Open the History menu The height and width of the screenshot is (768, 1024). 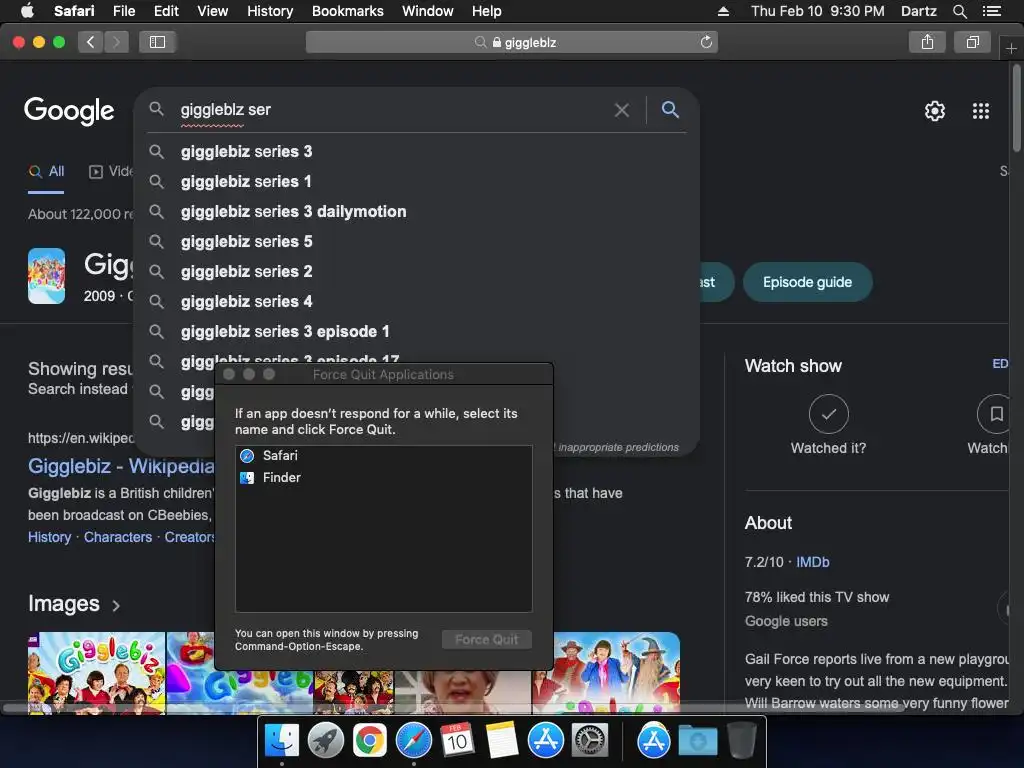[x=270, y=11]
